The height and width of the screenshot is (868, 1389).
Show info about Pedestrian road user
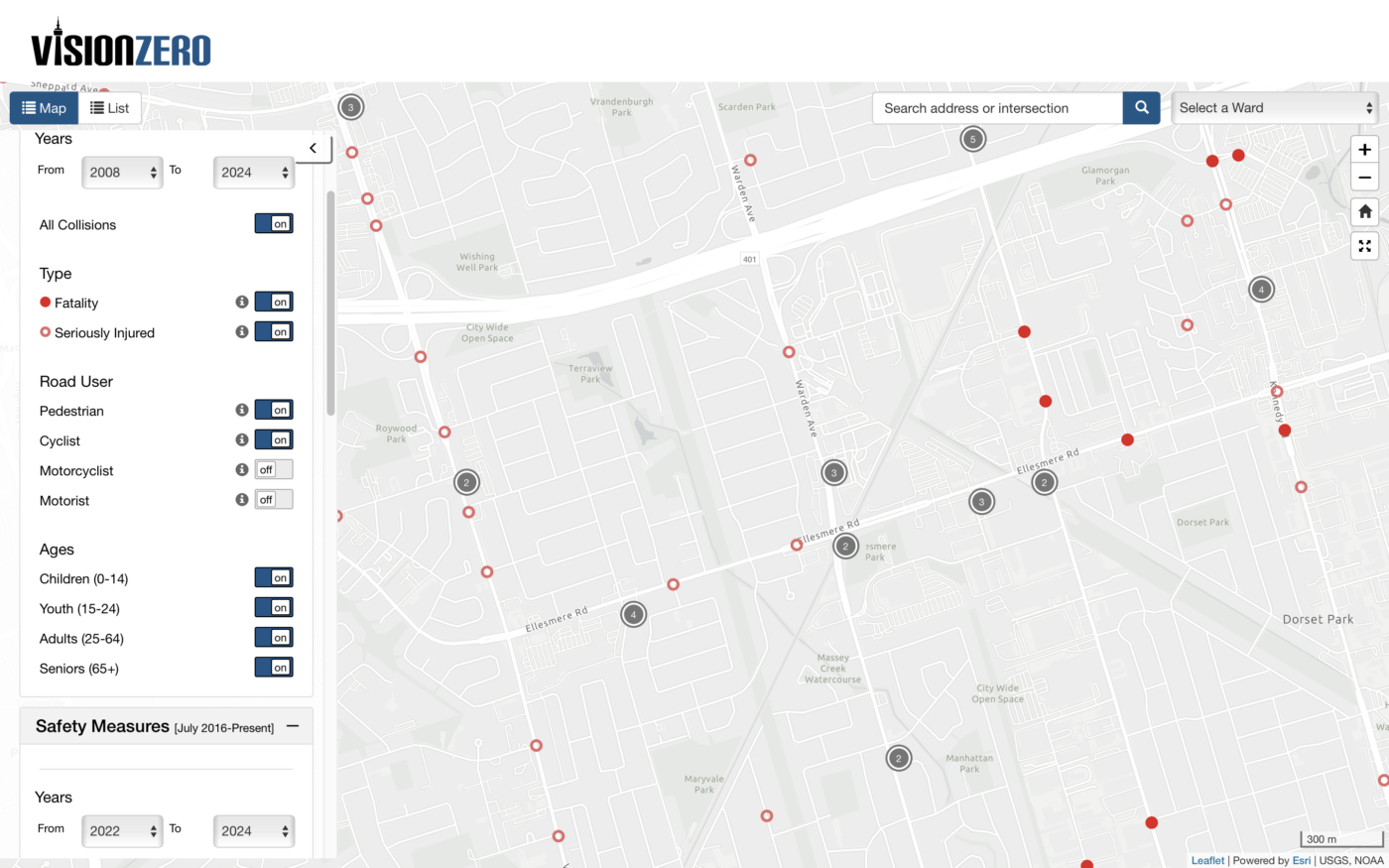[x=241, y=410]
